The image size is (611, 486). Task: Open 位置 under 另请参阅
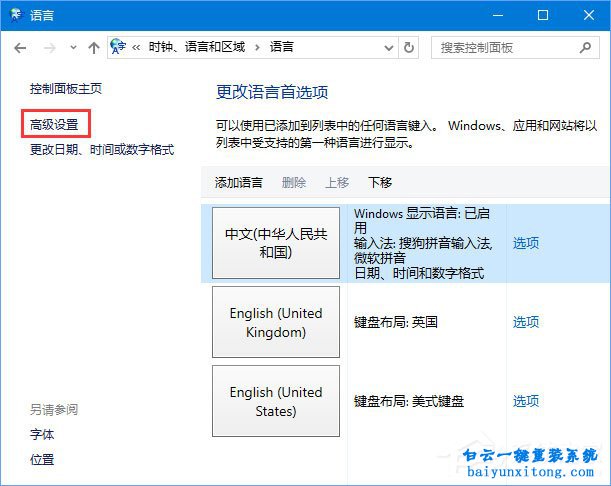pyautogui.click(x=42, y=460)
